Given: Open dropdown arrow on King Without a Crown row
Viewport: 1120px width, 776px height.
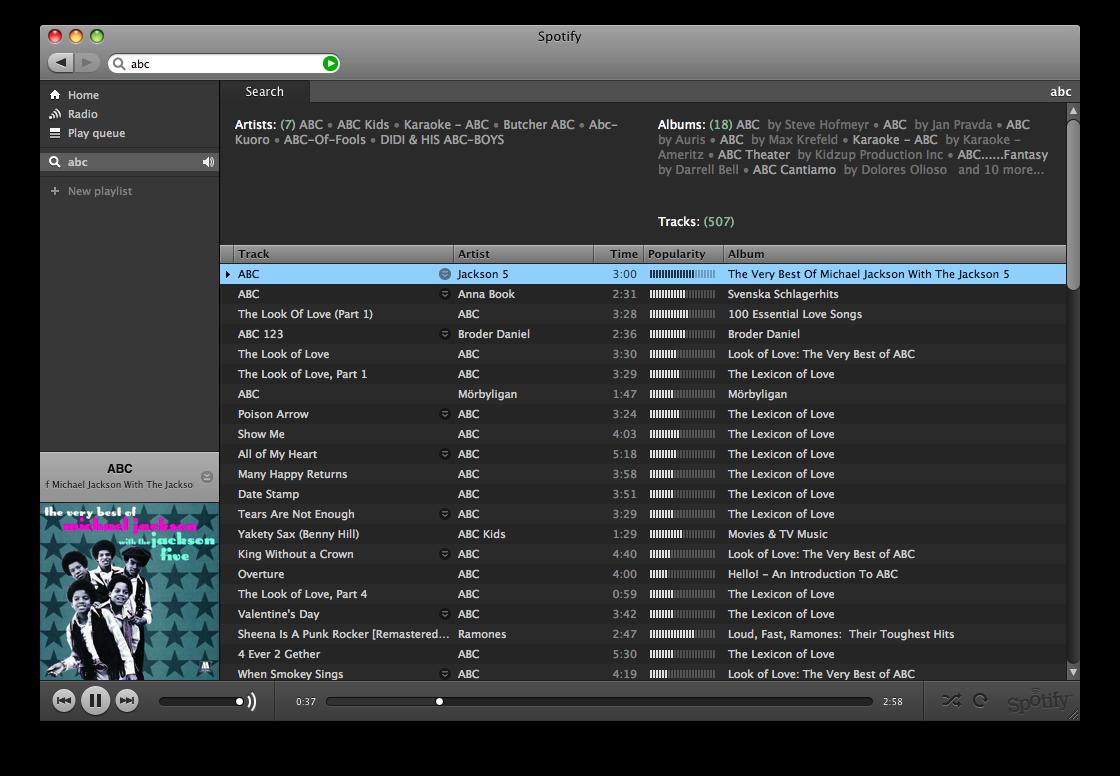Looking at the screenshot, I should (444, 554).
